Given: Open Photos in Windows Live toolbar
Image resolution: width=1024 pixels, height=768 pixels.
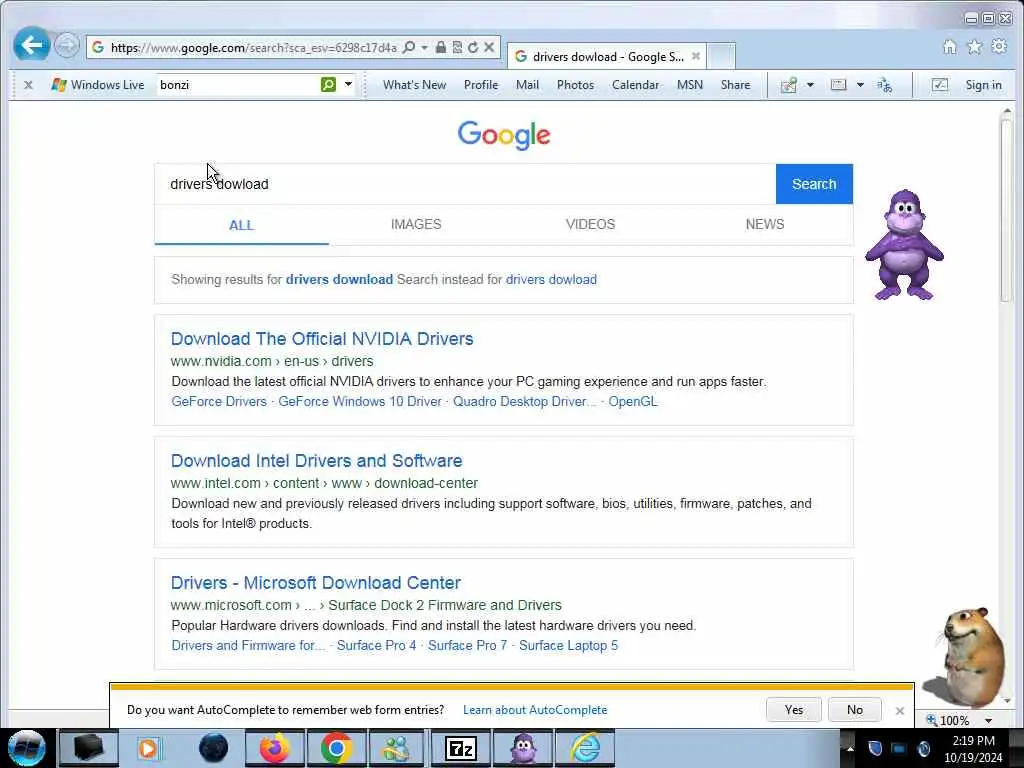Looking at the screenshot, I should 575,85.
